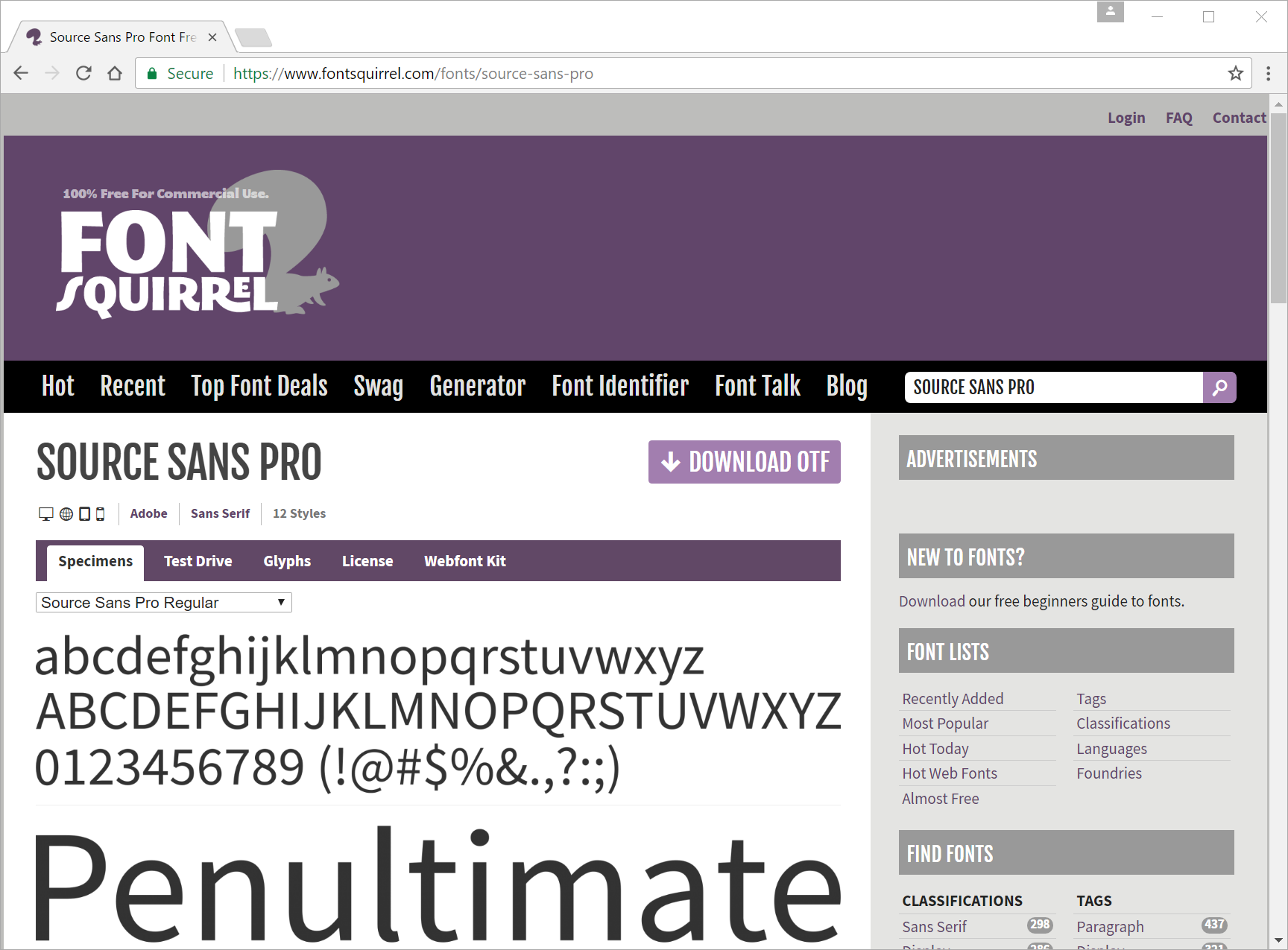Click the scrollbar up arrow
This screenshot has height=950, width=1288.
pyautogui.click(x=1278, y=104)
